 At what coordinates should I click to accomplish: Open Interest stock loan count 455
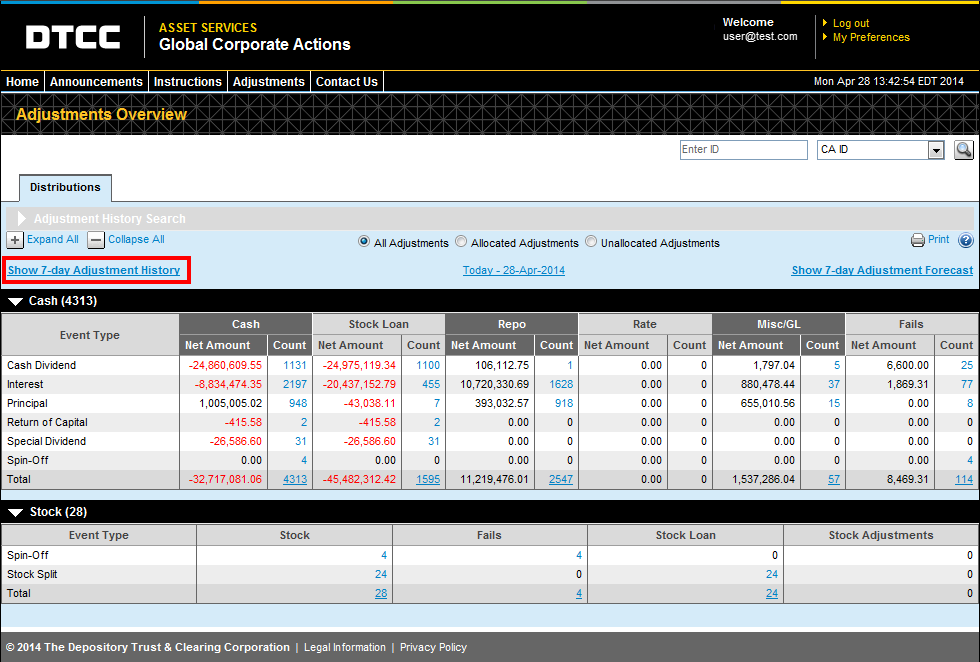point(431,384)
